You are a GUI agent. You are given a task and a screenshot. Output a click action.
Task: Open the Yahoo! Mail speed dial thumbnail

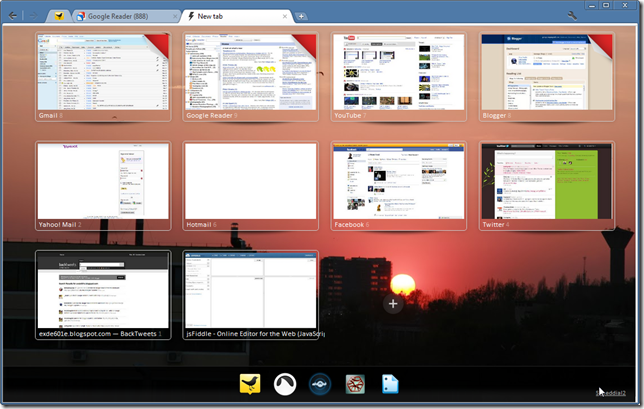[102, 181]
